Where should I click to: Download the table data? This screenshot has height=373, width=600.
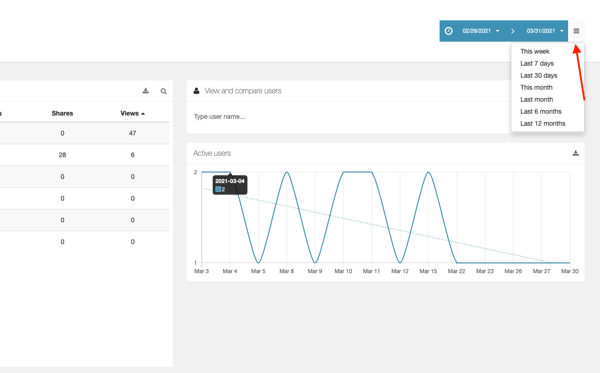[145, 91]
